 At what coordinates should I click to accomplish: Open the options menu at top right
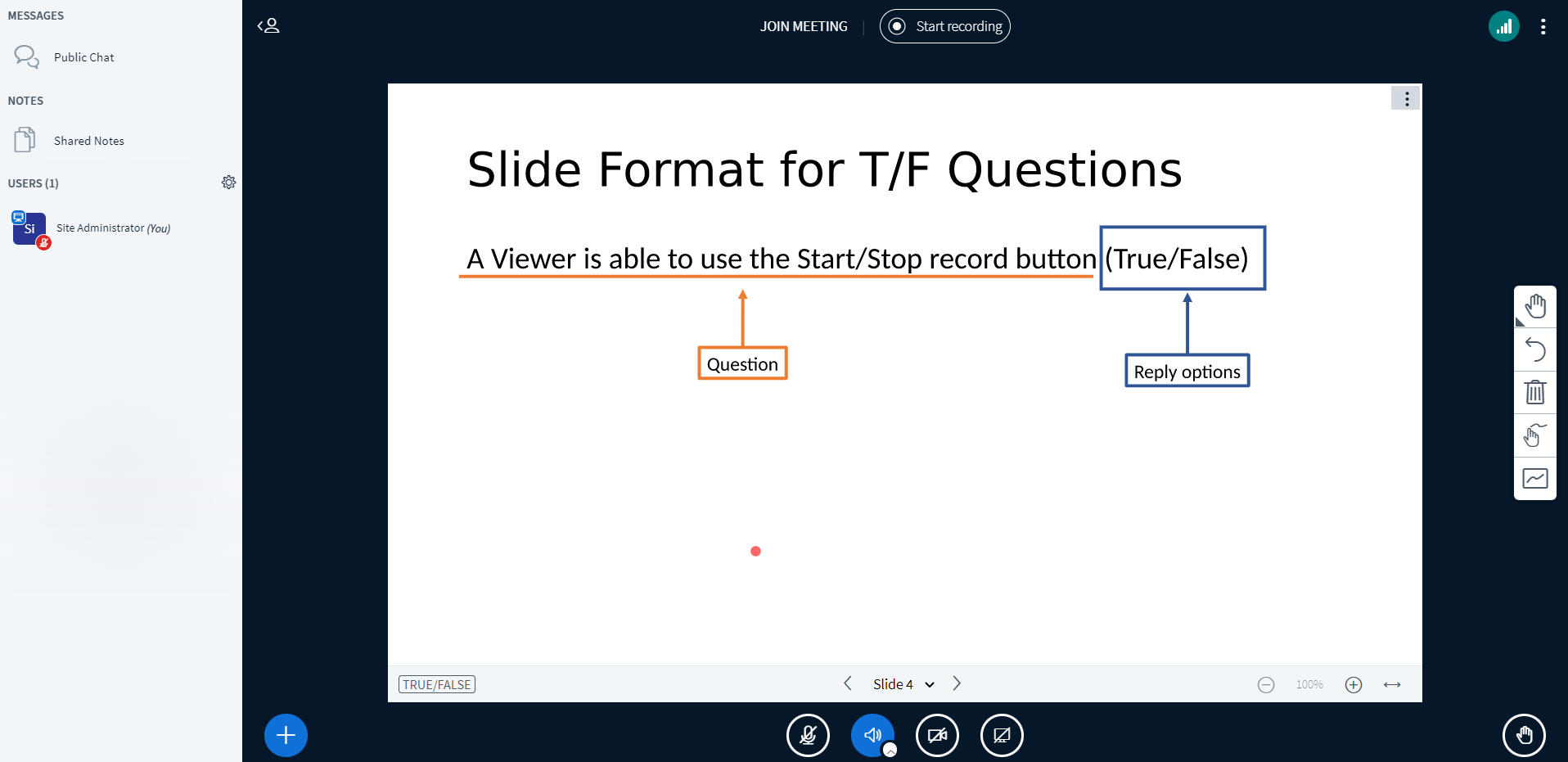(1543, 26)
